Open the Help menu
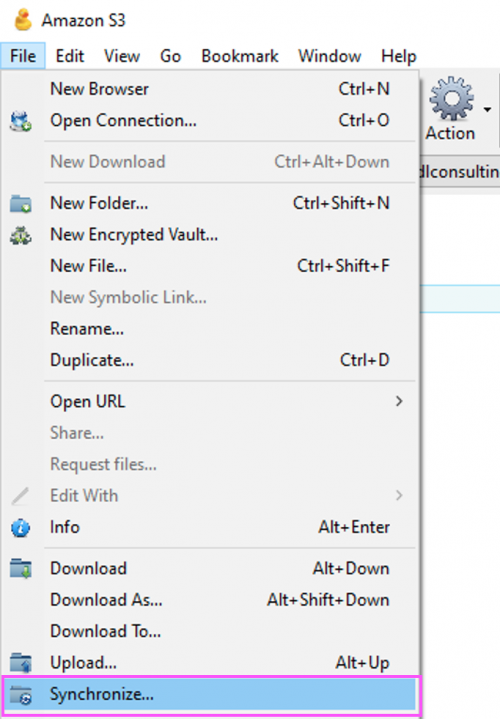This screenshot has width=500, height=719. (x=399, y=56)
